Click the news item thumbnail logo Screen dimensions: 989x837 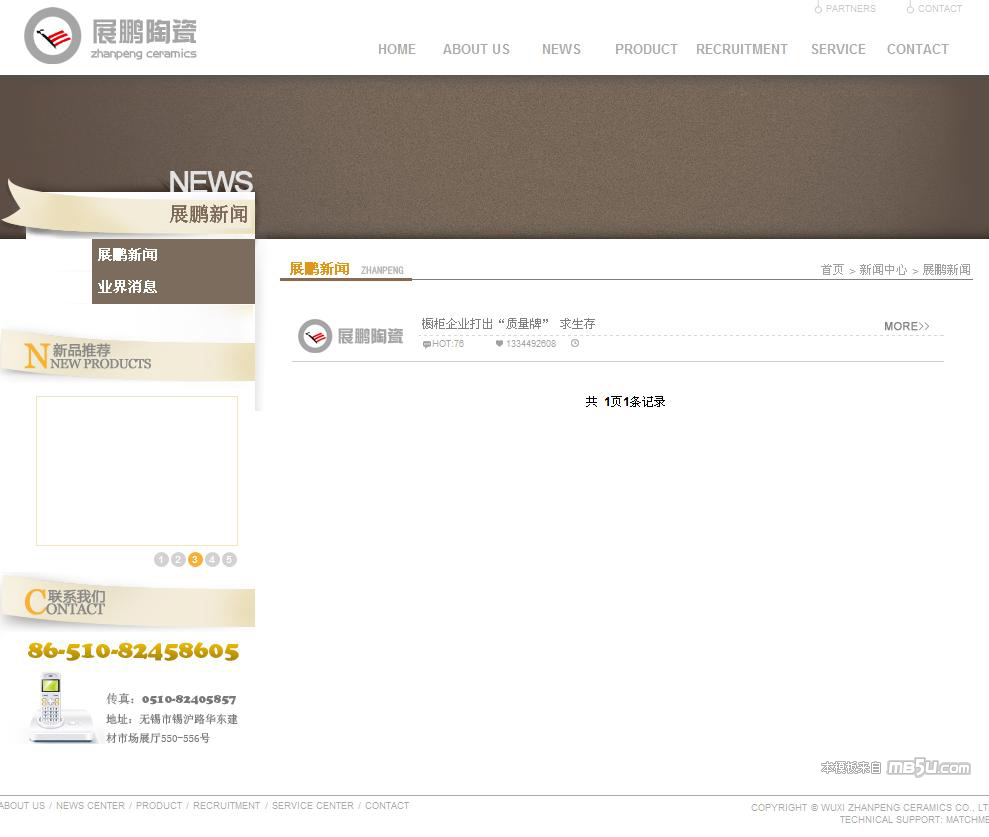[x=350, y=336]
